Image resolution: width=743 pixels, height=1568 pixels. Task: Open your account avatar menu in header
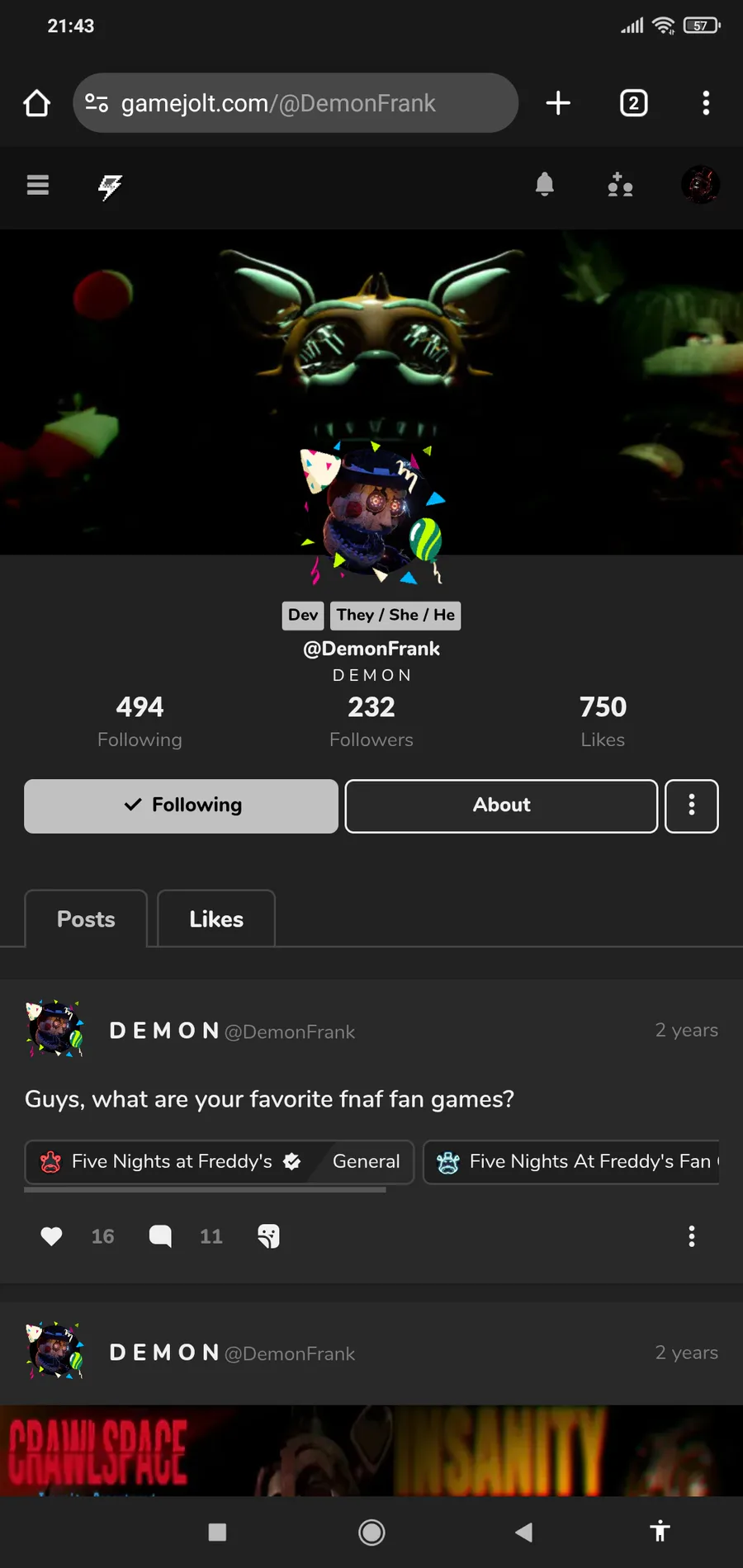[700, 185]
